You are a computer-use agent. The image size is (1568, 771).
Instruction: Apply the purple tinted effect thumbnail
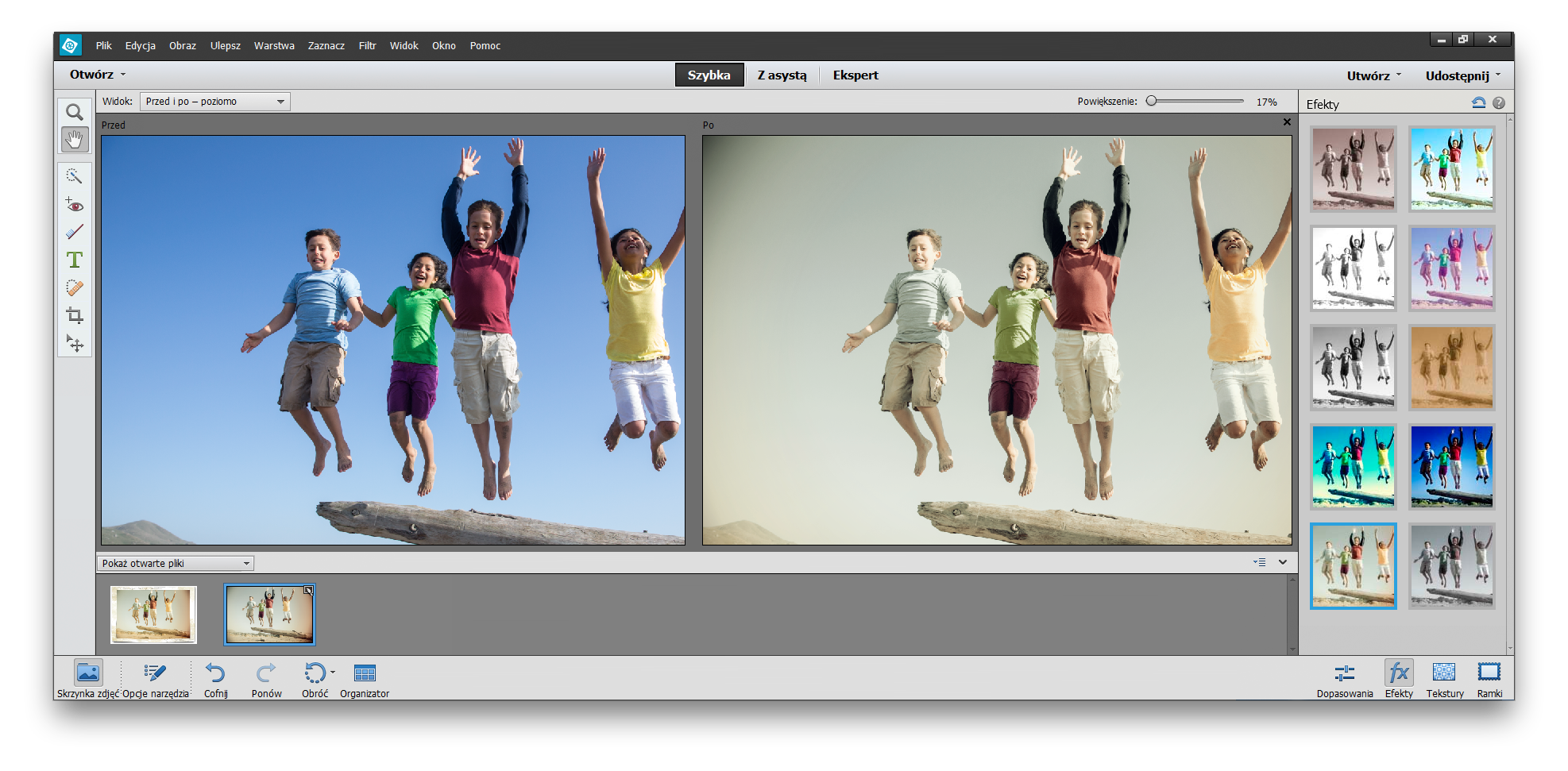coord(1452,268)
